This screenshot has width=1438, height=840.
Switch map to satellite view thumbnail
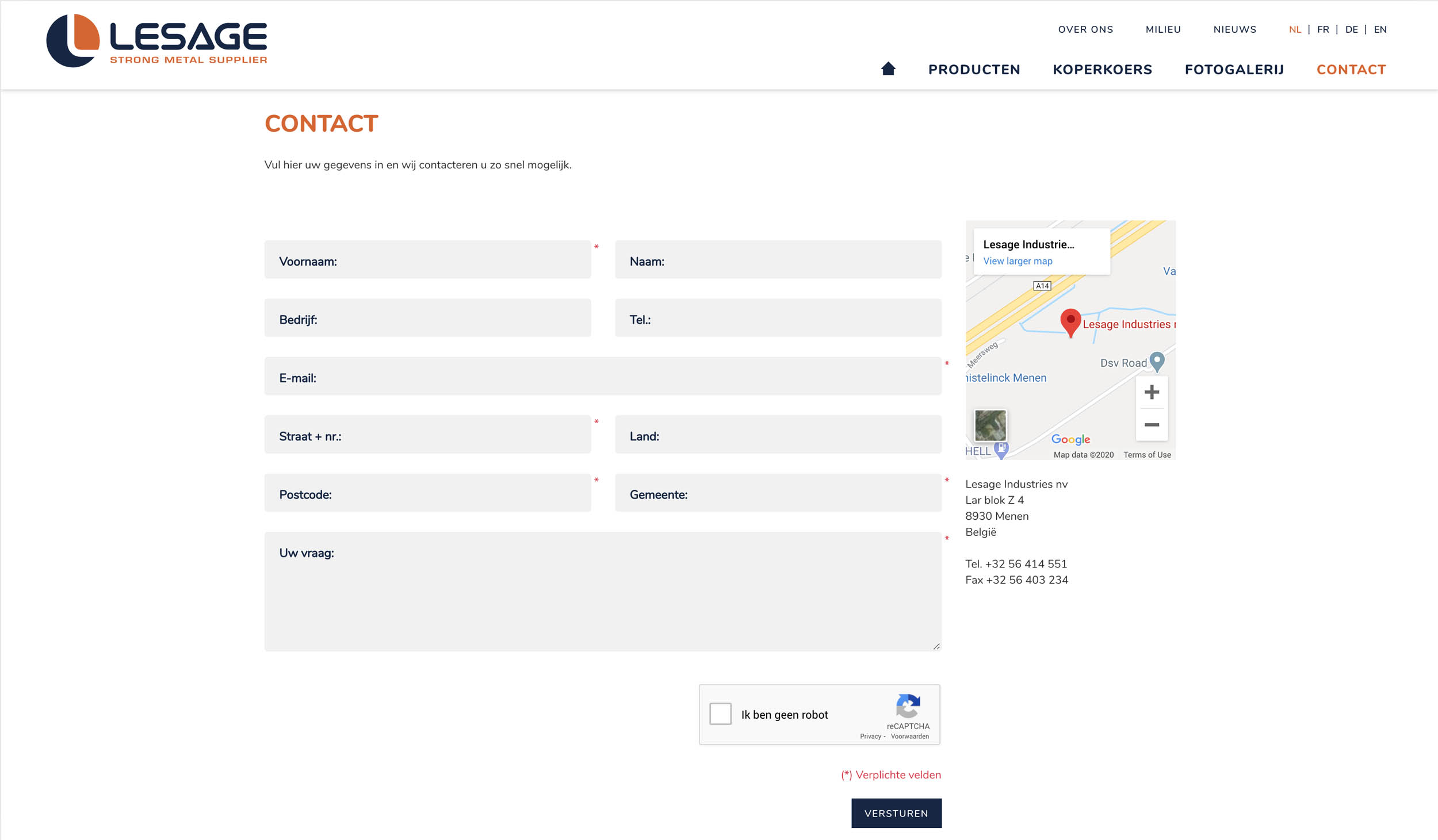(x=990, y=425)
